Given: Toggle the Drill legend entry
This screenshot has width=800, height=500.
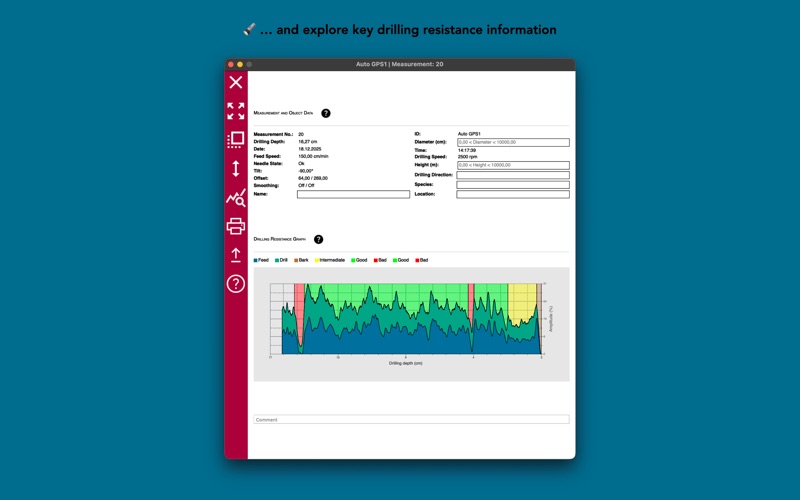Looking at the screenshot, I should point(281,260).
